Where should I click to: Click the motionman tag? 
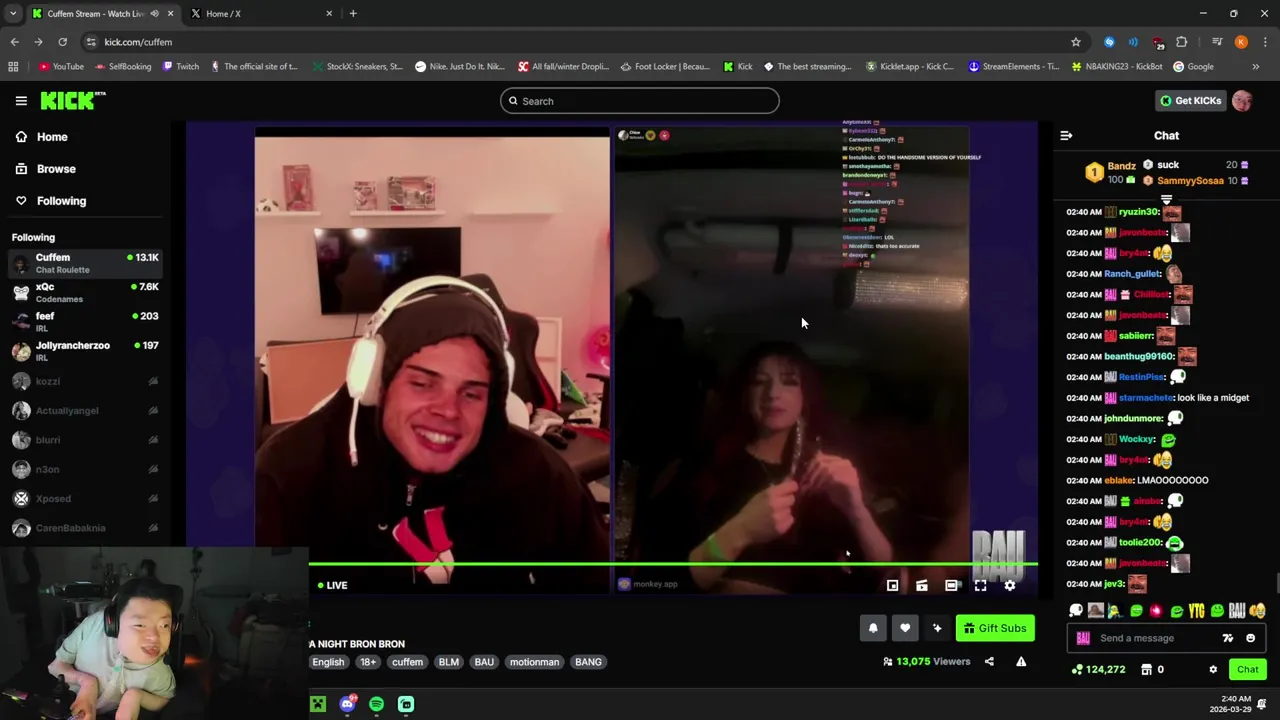[534, 662]
